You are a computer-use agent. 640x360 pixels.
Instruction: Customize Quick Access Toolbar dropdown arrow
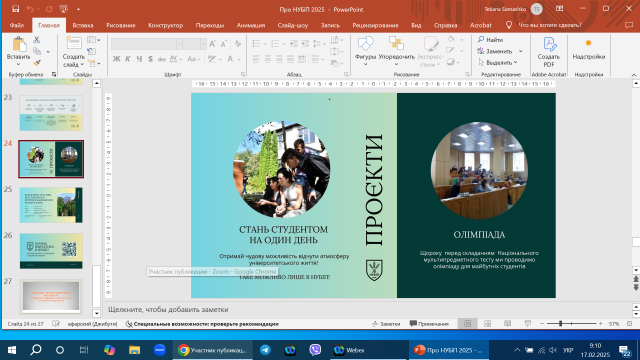coord(78,9)
